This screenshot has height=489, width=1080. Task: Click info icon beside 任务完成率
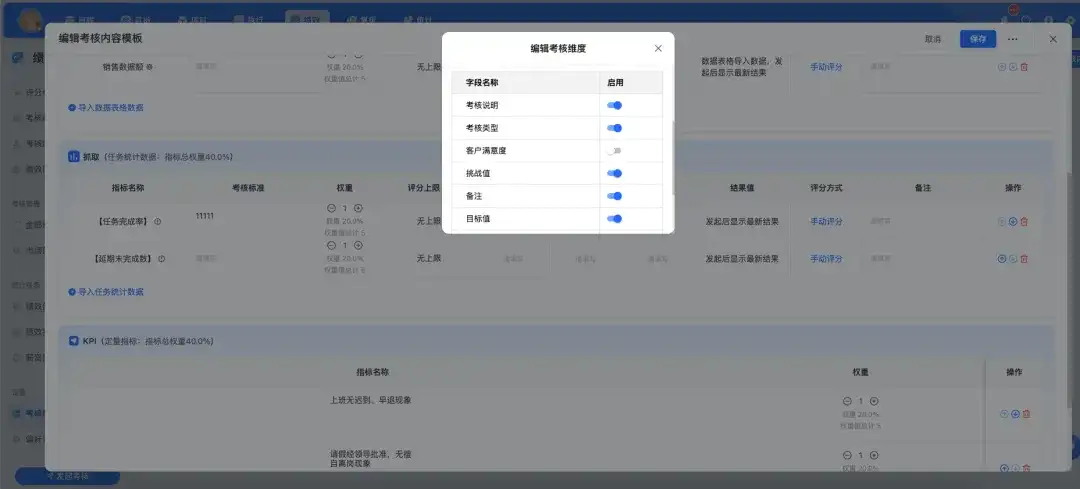[x=158, y=222]
